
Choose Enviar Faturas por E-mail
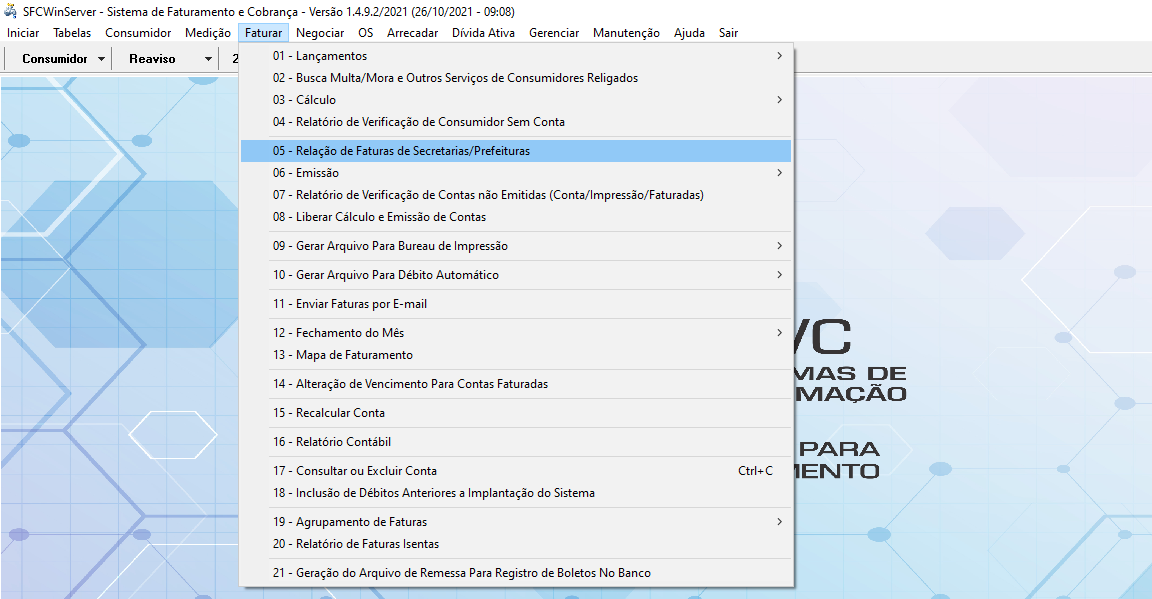coord(350,304)
